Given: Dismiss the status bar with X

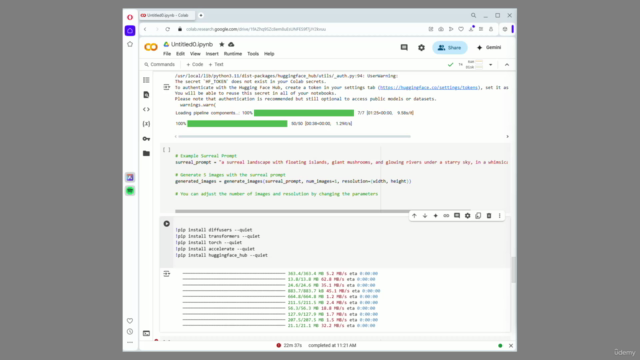Looking at the screenshot, I should click(x=511, y=346).
